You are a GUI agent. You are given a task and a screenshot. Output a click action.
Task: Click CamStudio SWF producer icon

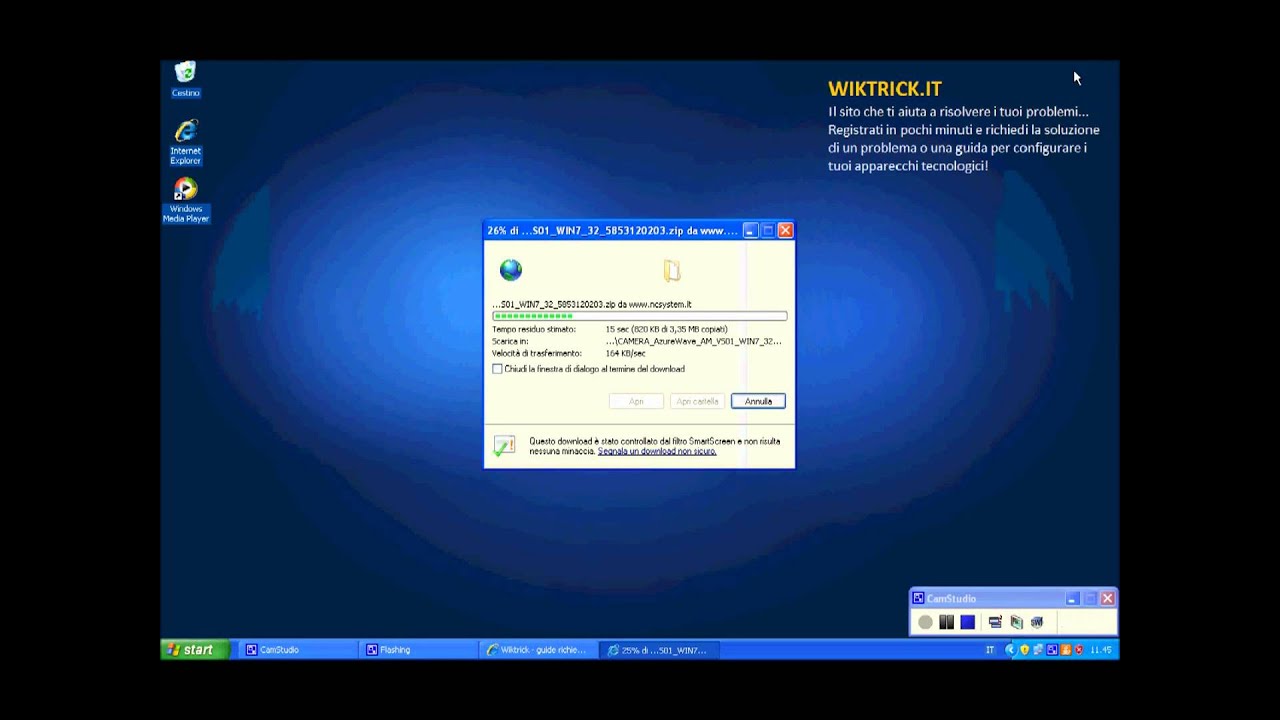click(1037, 622)
